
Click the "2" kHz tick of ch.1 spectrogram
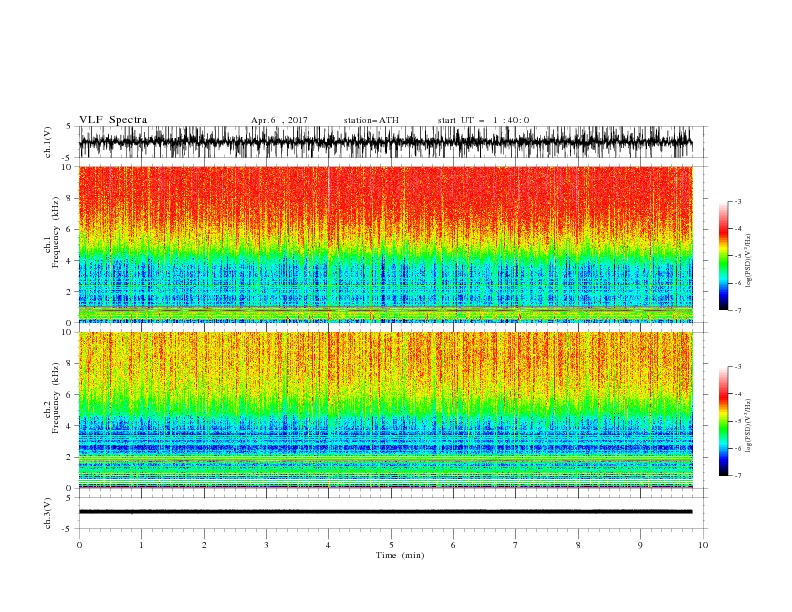pyautogui.click(x=70, y=291)
